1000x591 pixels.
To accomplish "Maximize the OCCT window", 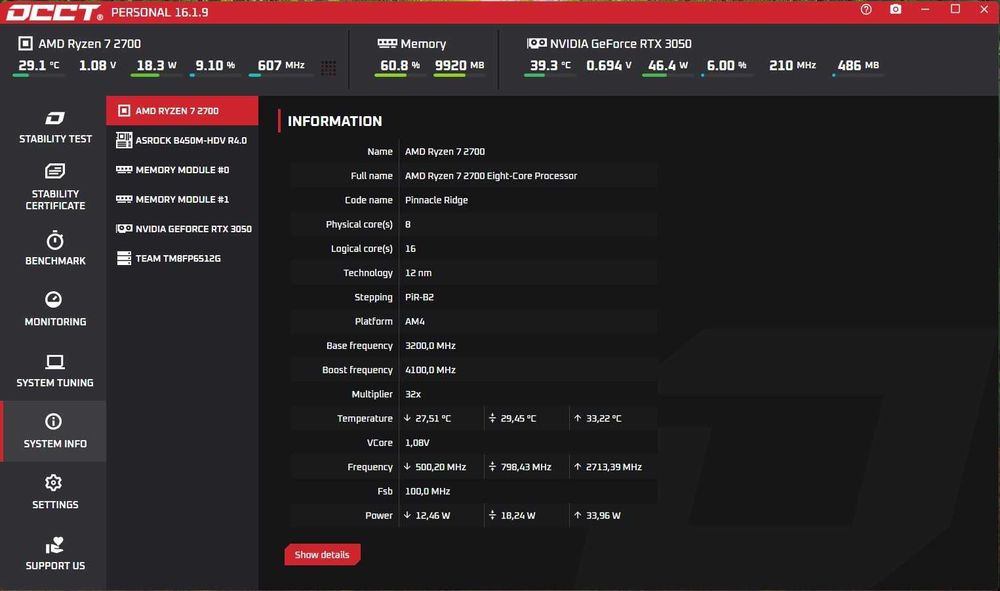I will coord(955,10).
